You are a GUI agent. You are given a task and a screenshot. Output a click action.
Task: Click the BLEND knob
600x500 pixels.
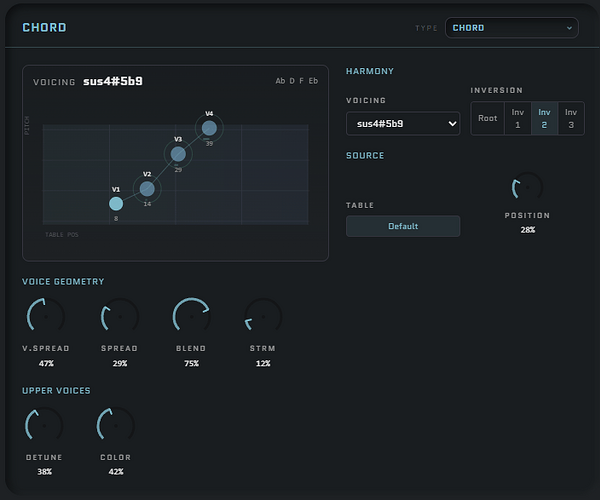[191, 316]
